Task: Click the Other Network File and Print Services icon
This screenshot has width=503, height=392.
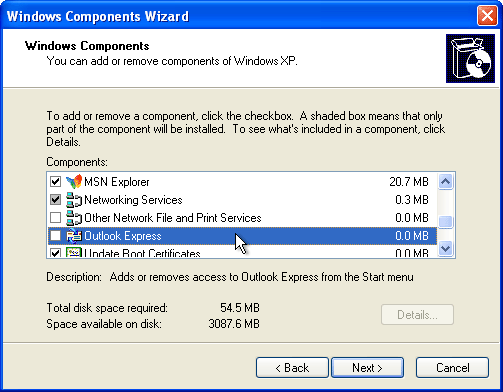Action: 74,218
